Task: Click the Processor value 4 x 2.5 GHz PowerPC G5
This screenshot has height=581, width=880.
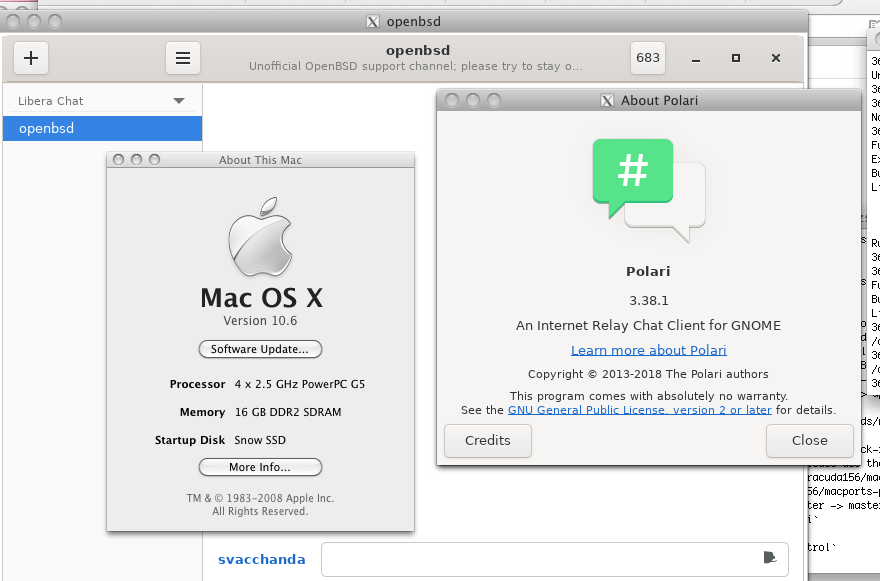Action: (x=300, y=385)
